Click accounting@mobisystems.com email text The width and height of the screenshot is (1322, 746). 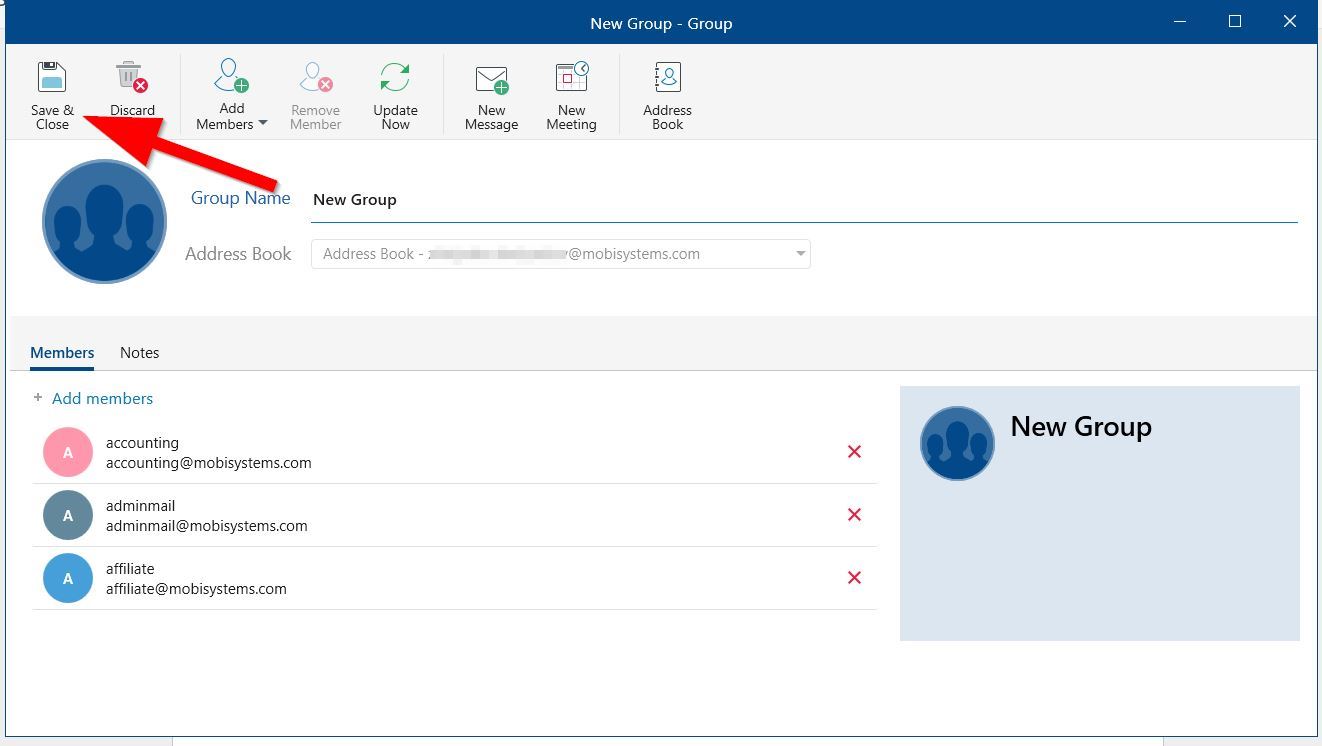(209, 463)
